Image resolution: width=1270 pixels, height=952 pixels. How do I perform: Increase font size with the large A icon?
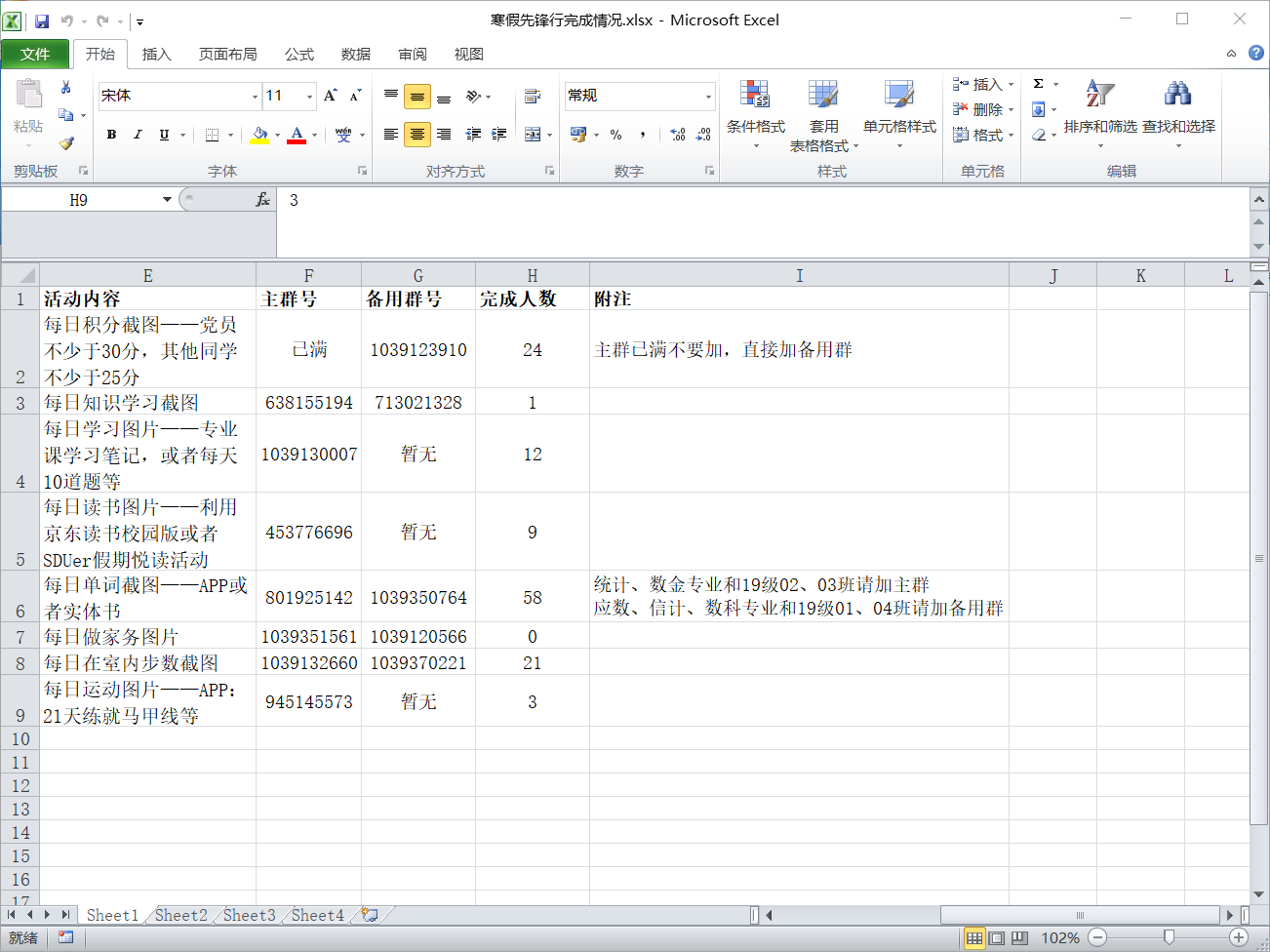(x=330, y=96)
